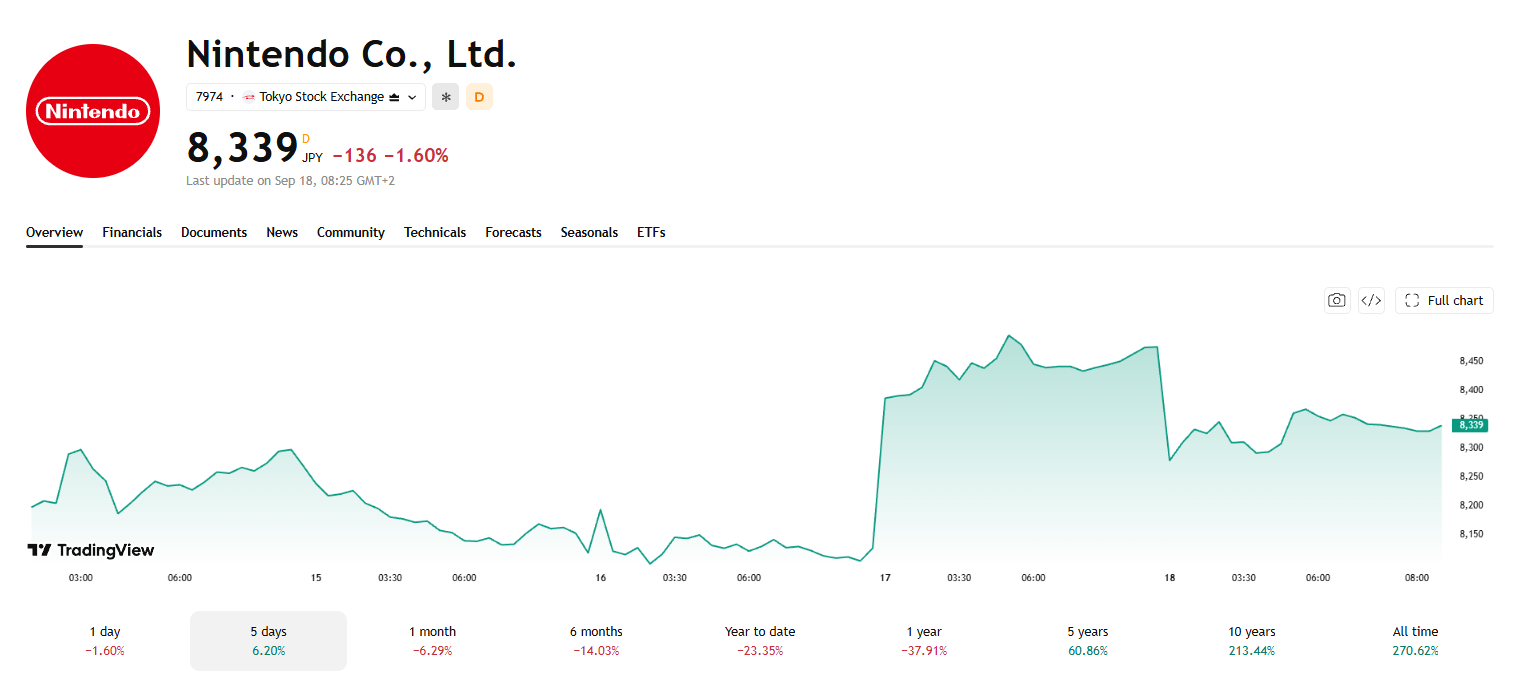The height and width of the screenshot is (674, 1516).
Task: Open the Forecasts tab
Action: coord(513,232)
